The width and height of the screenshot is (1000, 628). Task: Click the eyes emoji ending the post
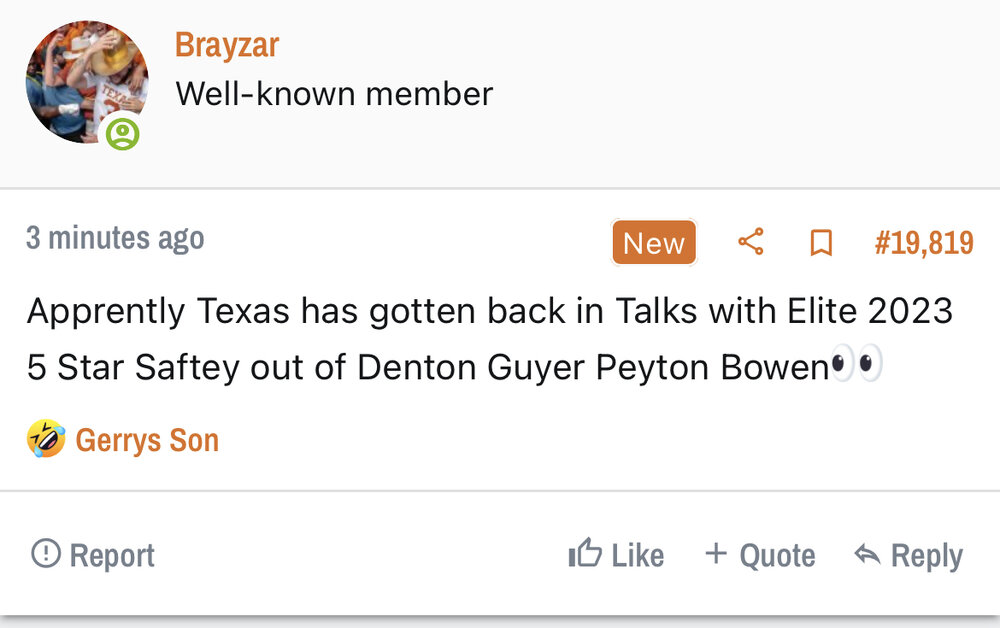[857, 367]
